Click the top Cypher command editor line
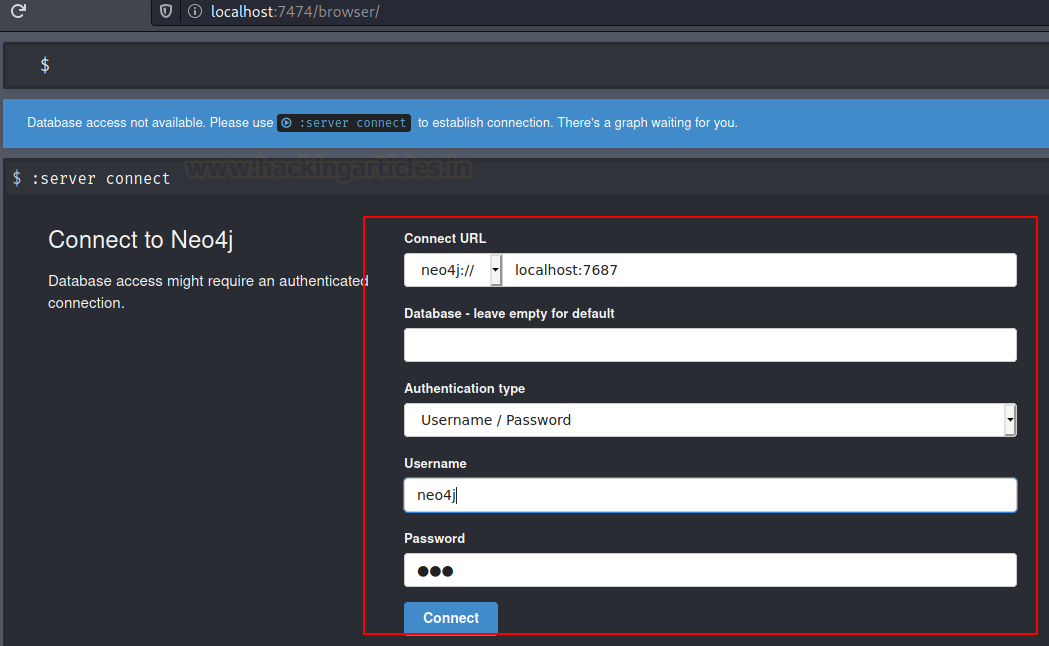 pos(526,65)
